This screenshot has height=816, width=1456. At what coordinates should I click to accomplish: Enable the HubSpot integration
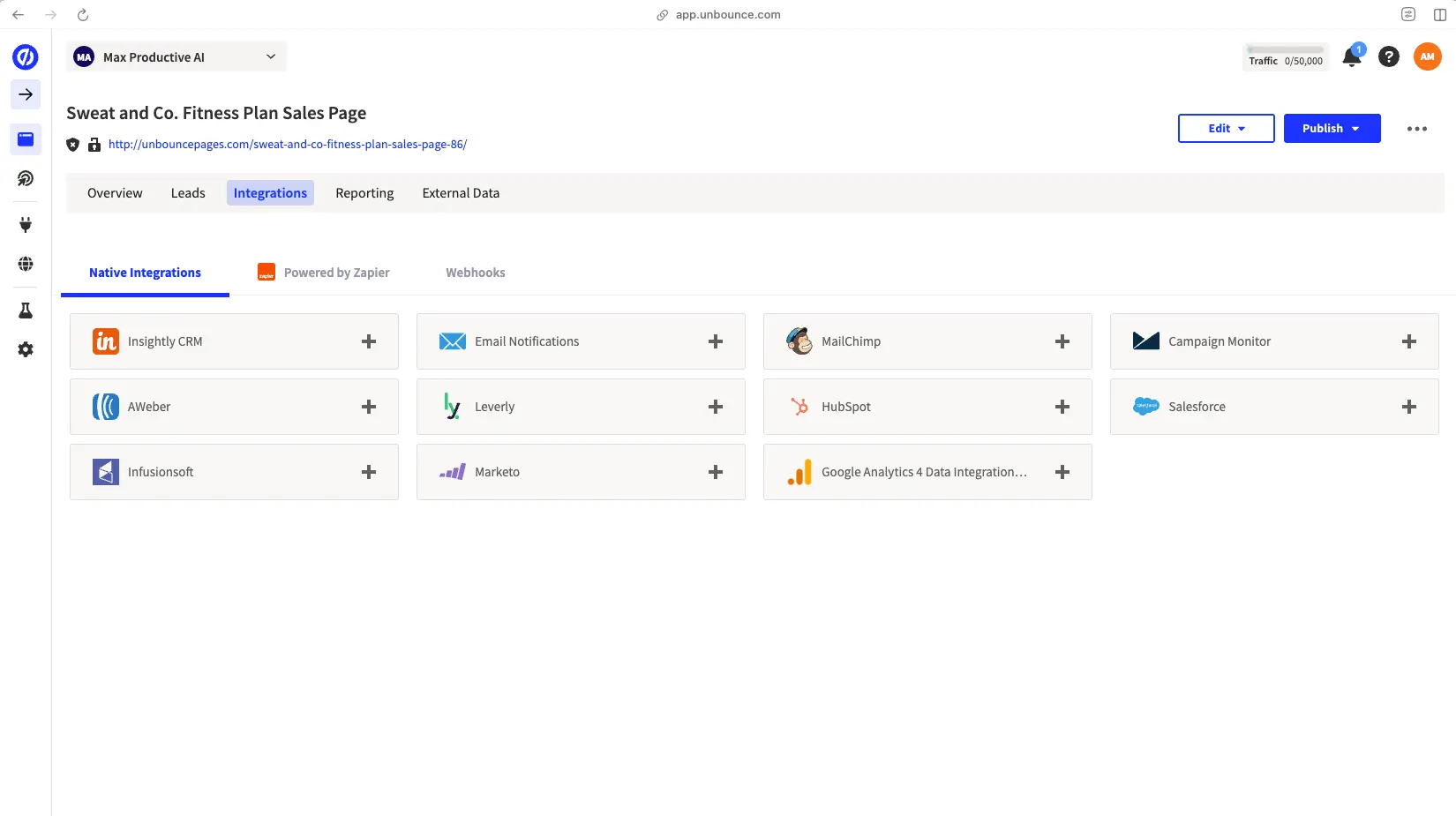pos(1062,407)
